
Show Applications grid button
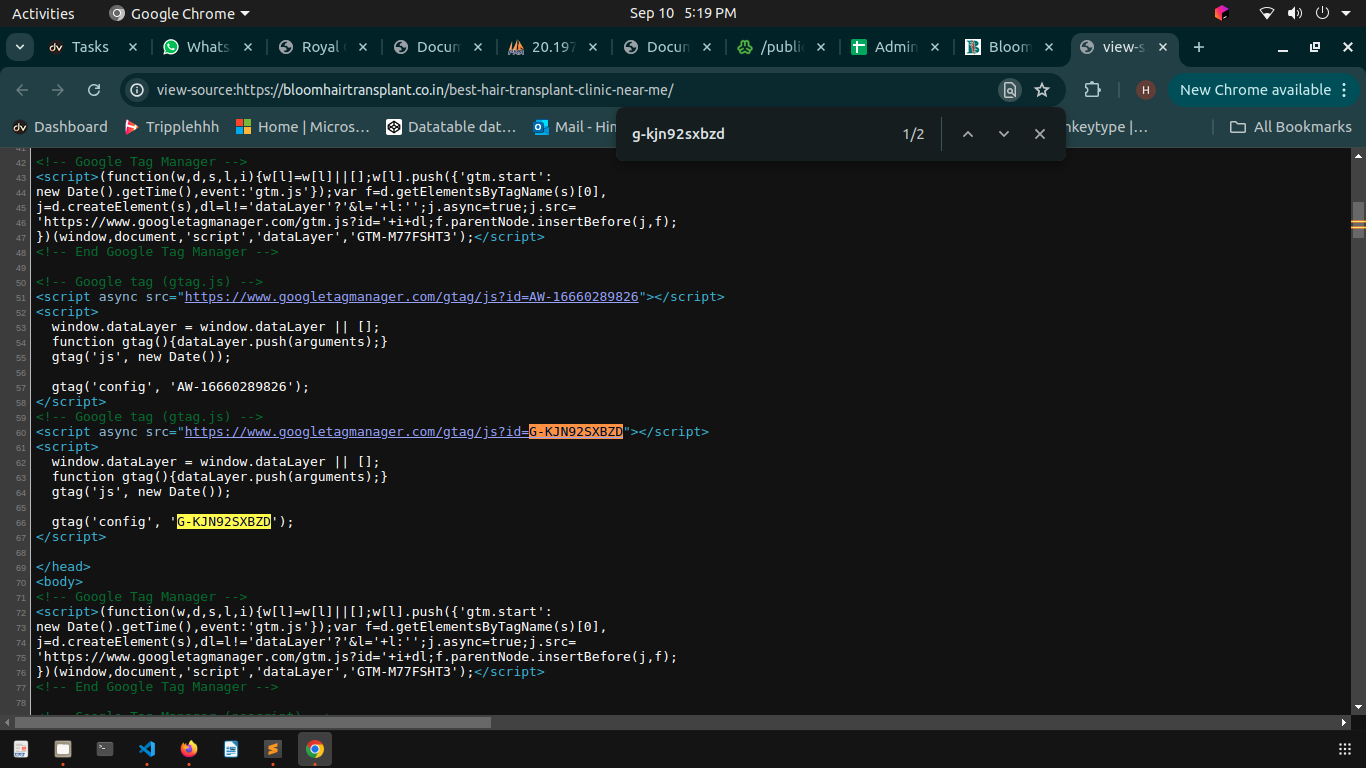pos(1344,748)
